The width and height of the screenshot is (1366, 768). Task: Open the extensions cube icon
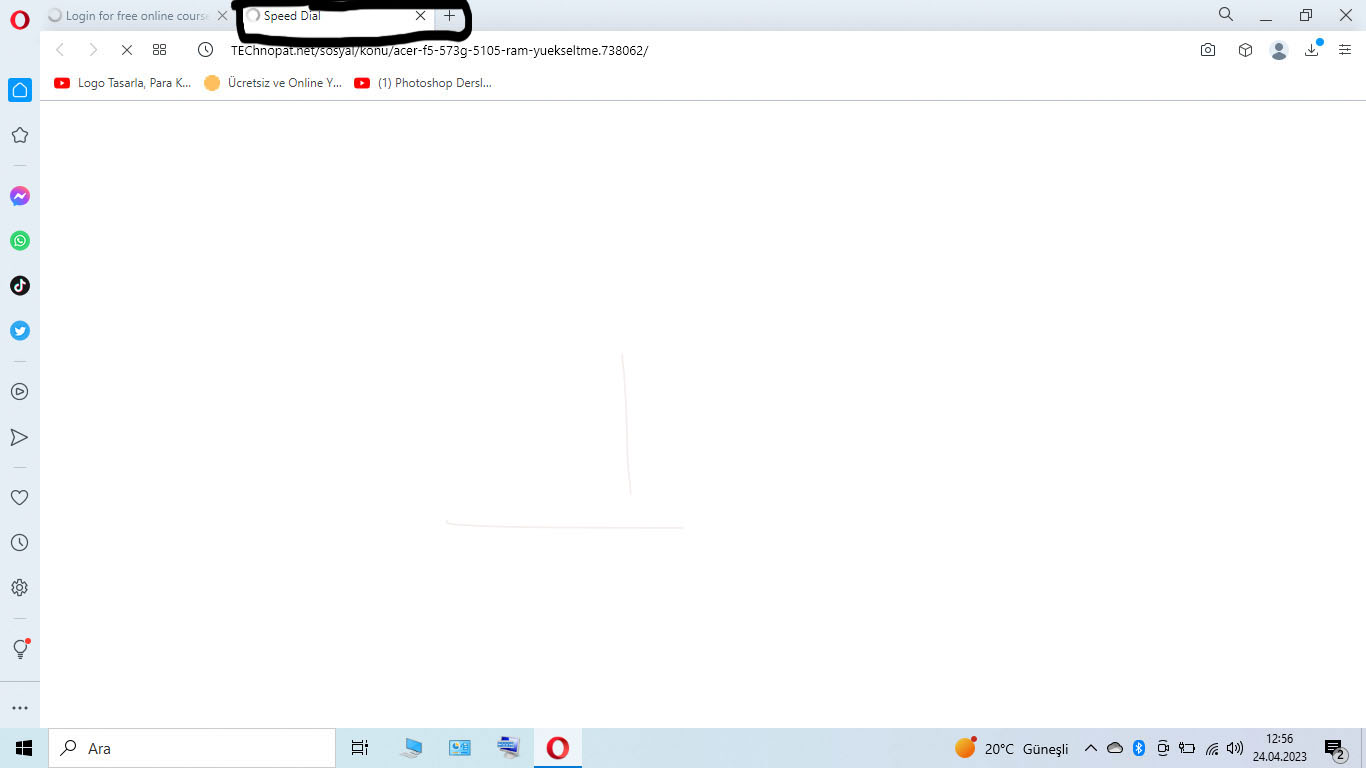click(1245, 50)
